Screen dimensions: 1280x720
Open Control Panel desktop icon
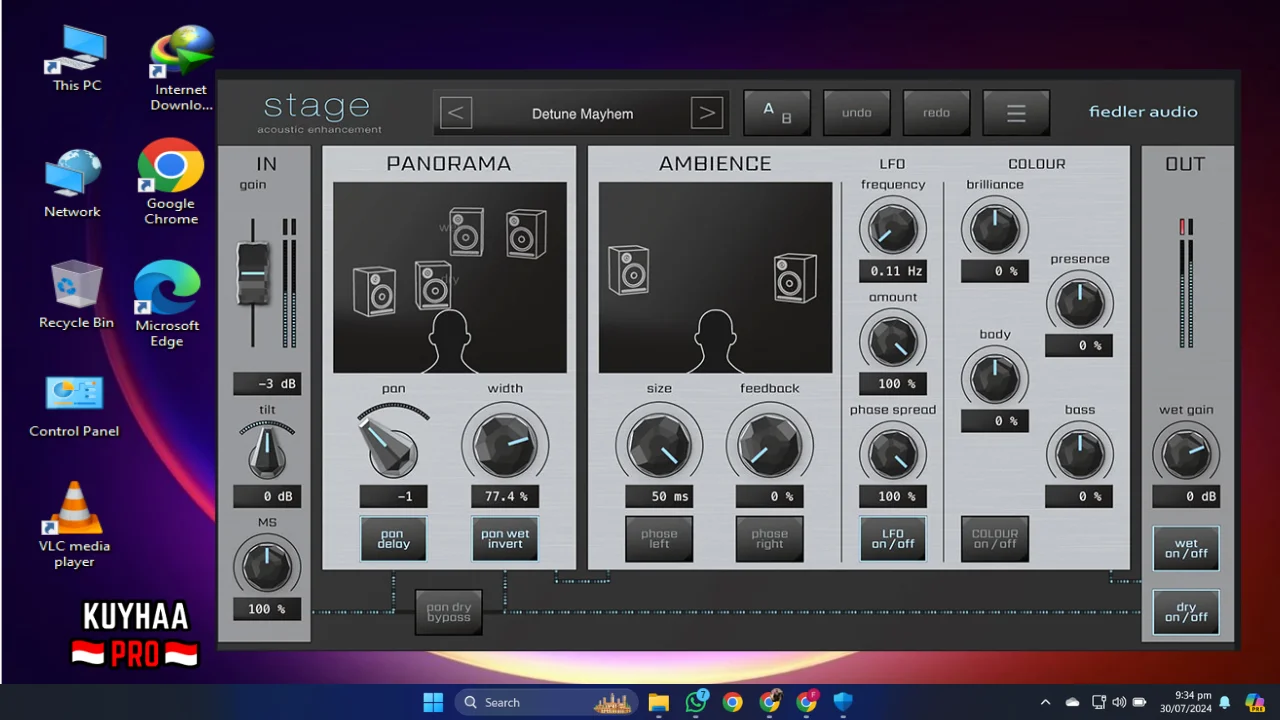(74, 407)
